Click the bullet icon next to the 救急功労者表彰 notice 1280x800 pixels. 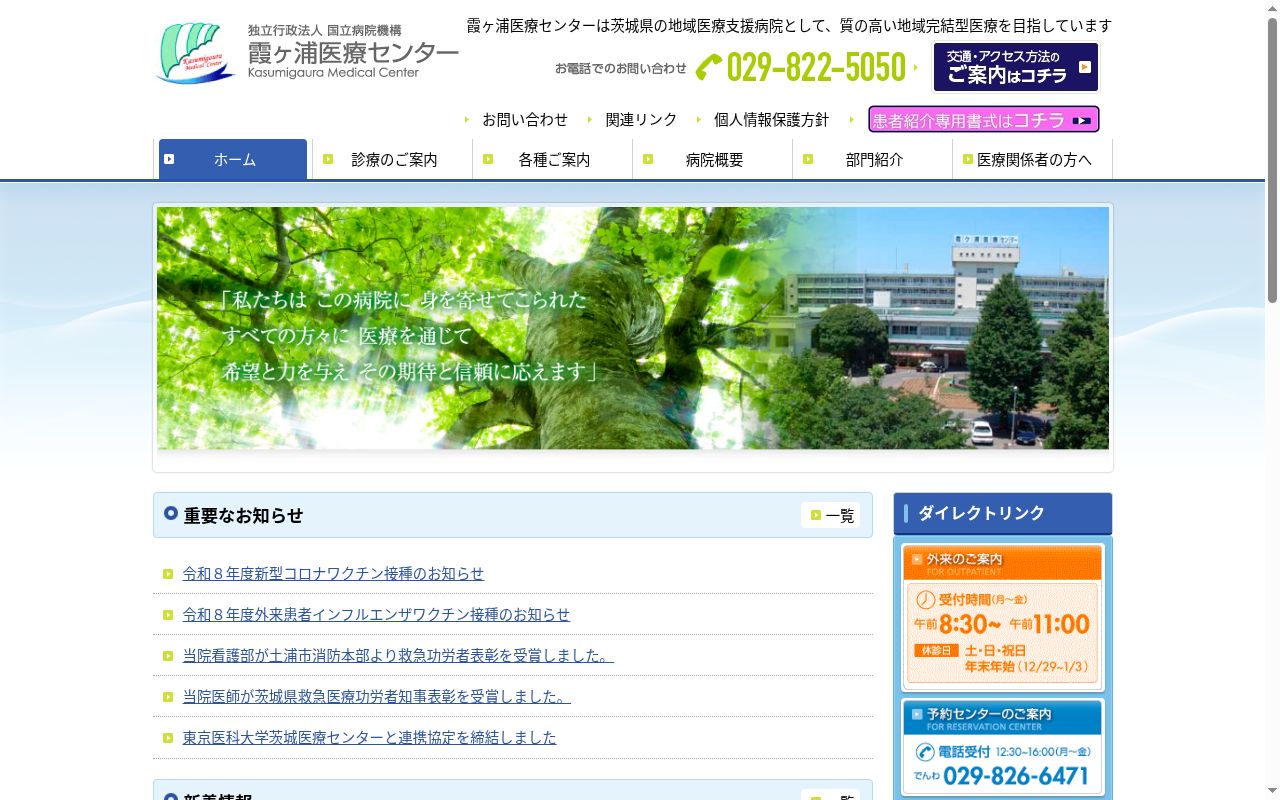coord(168,656)
